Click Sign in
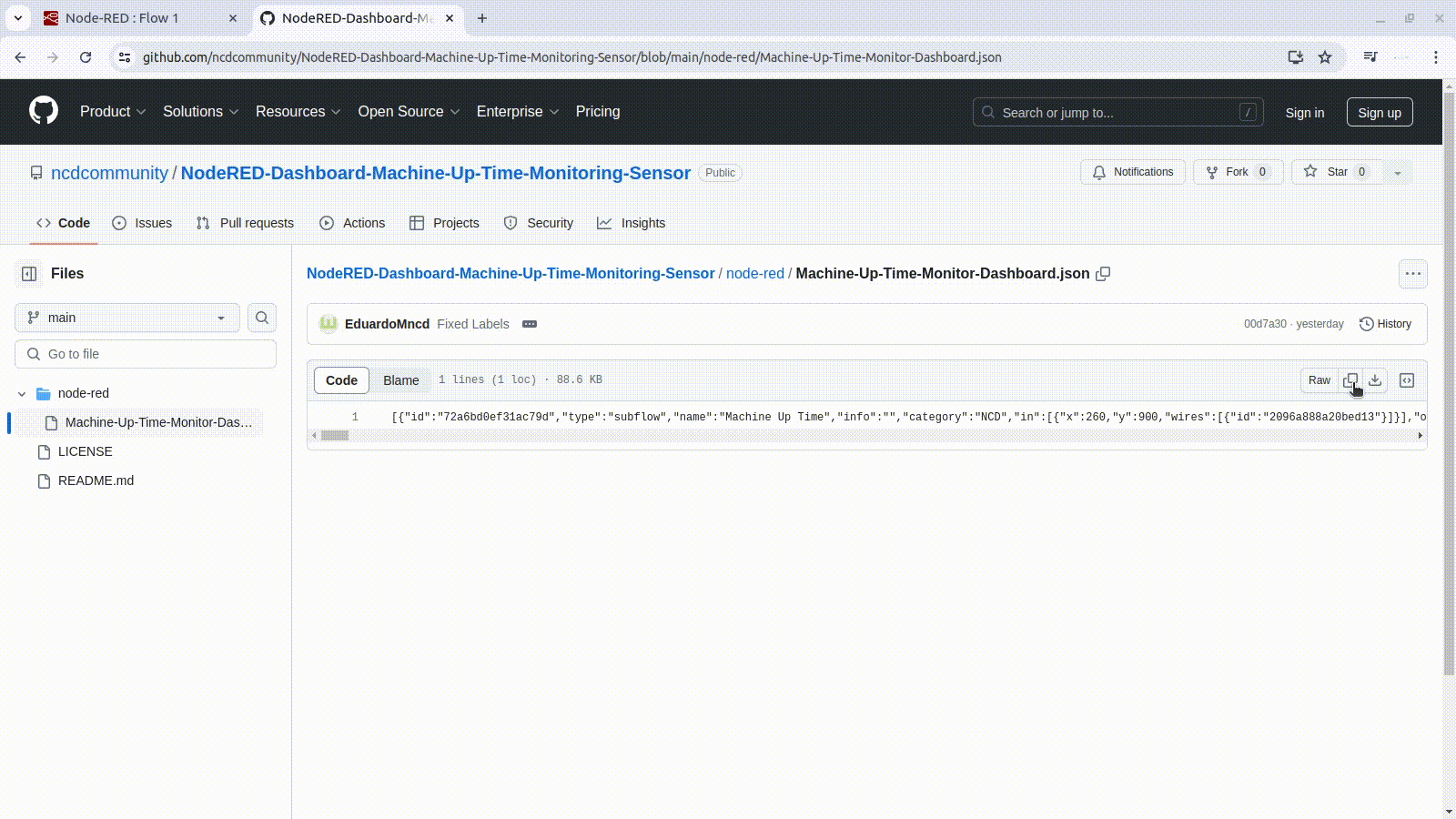This screenshot has width=1456, height=819. 1305,113
